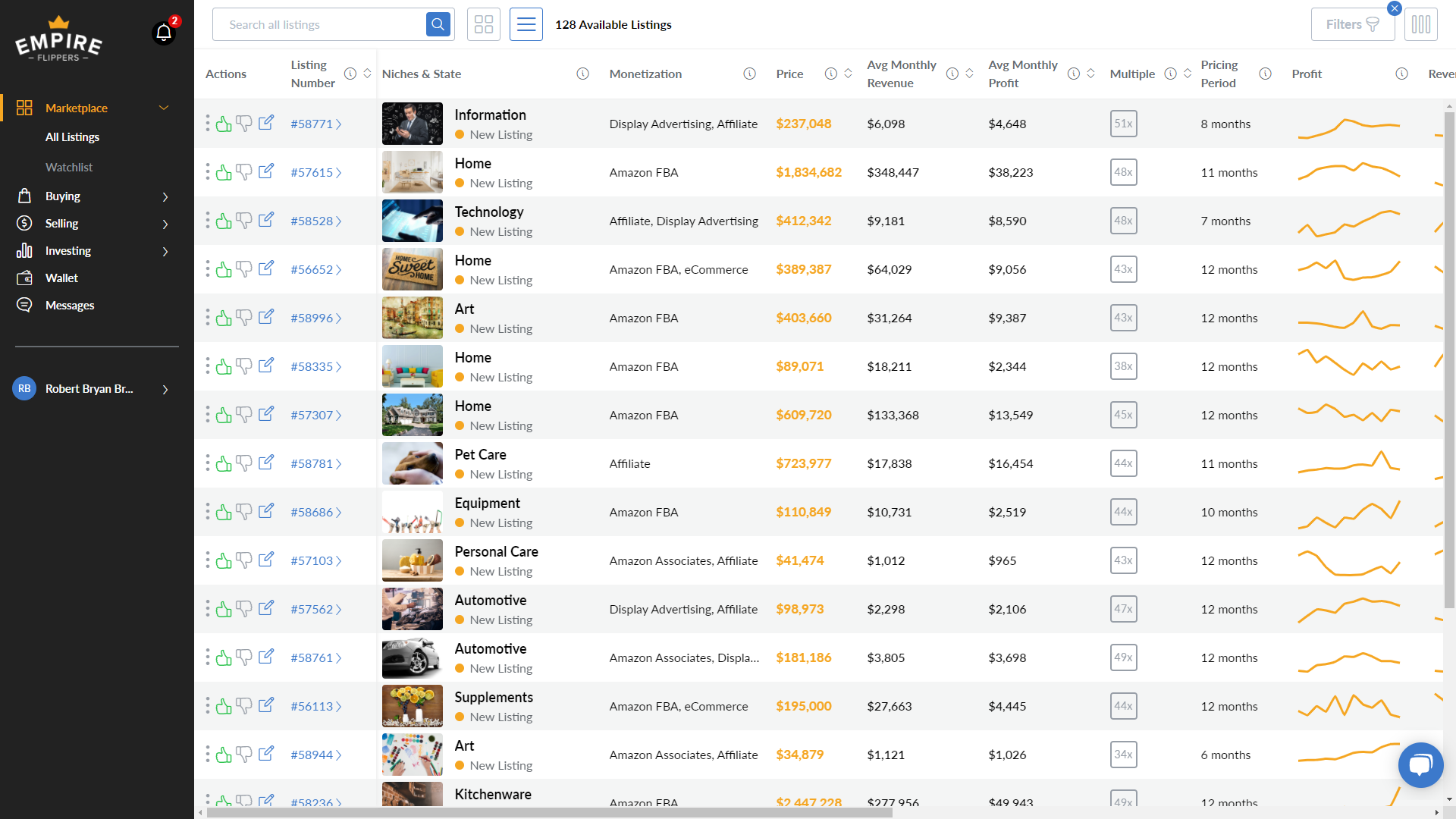
Task: Thumbs up listing #58781
Action: [224, 463]
